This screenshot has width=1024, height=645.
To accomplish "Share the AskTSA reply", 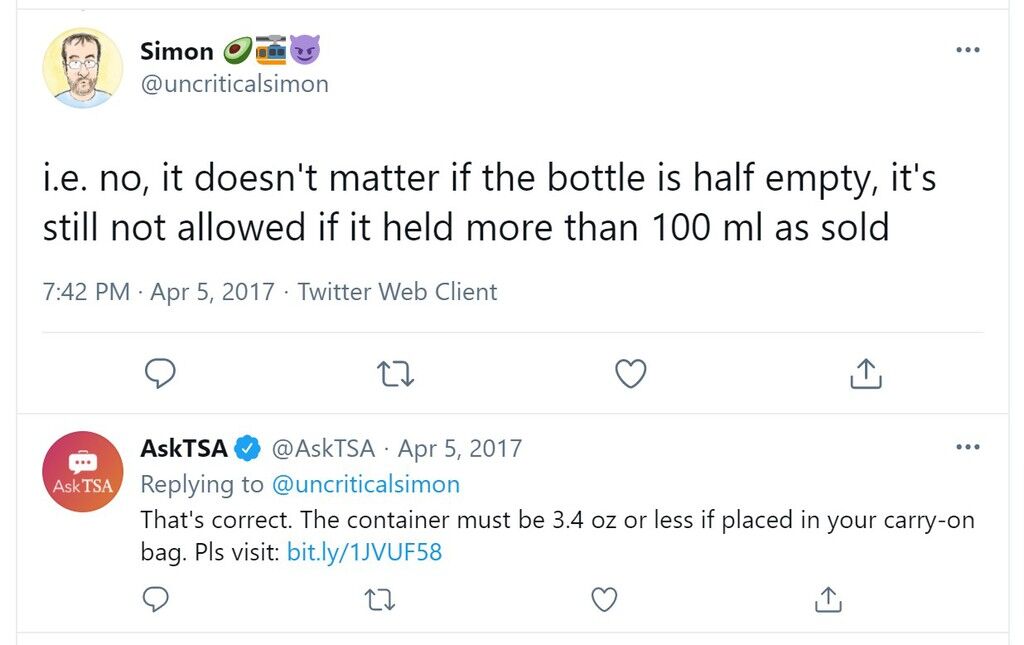I will point(829,599).
